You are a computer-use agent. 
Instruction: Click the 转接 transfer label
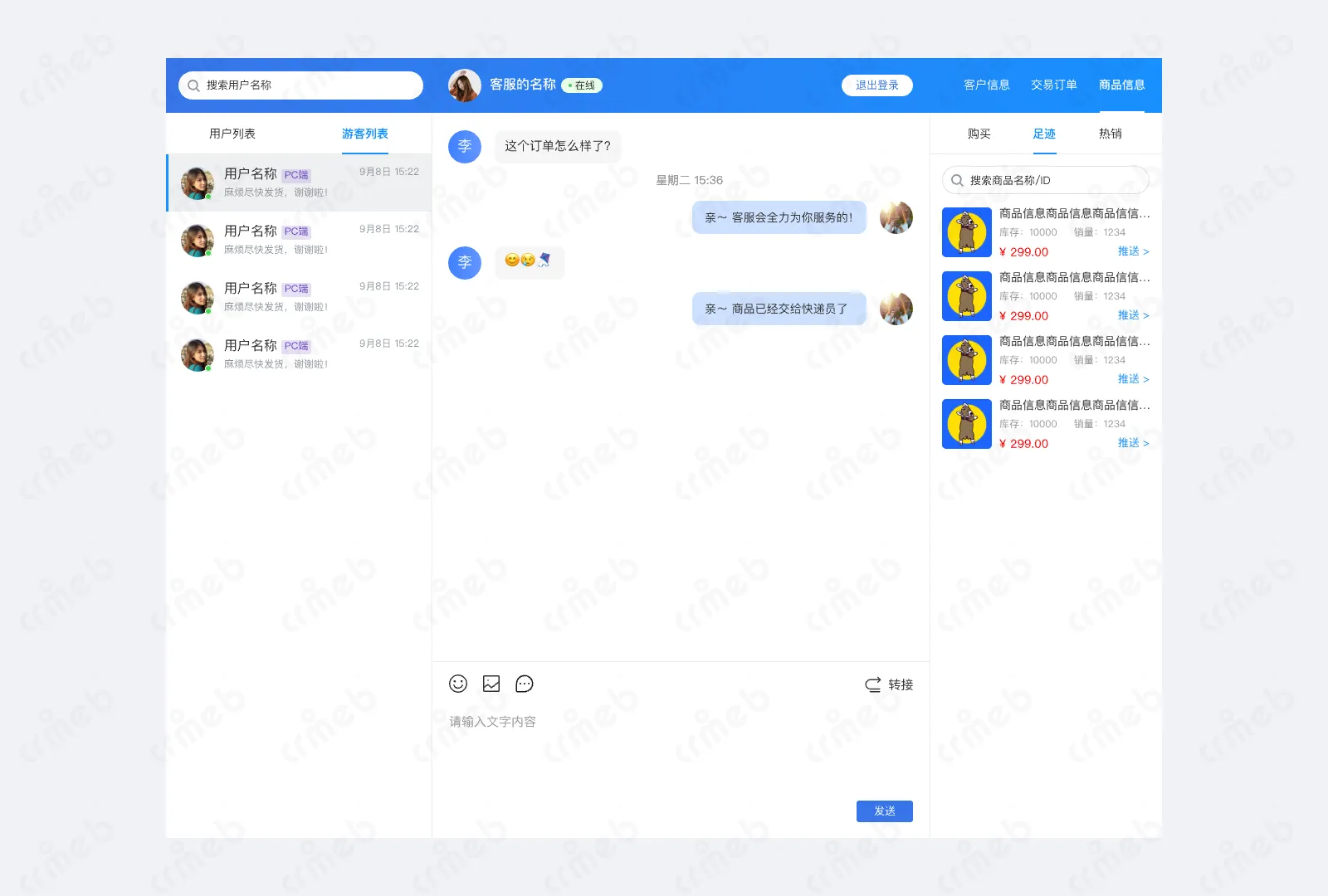tap(901, 684)
